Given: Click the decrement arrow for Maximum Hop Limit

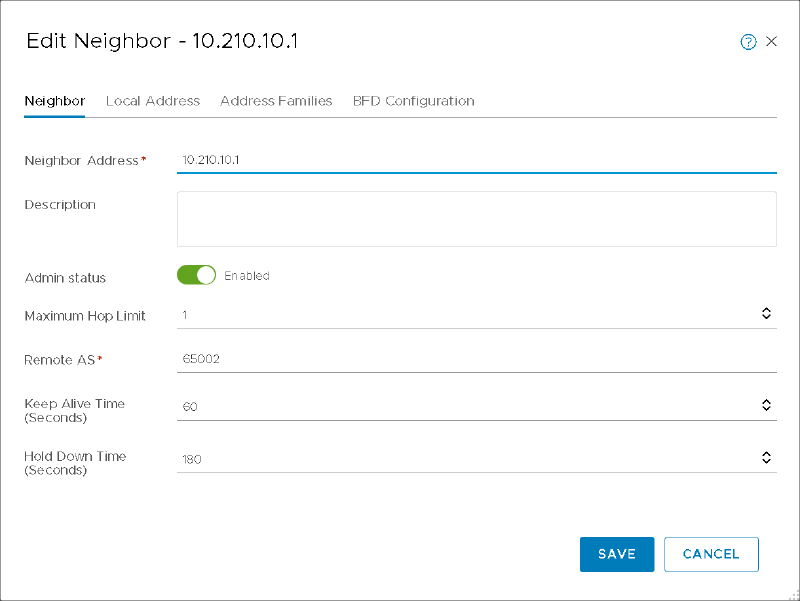Looking at the screenshot, I should click(x=766, y=317).
